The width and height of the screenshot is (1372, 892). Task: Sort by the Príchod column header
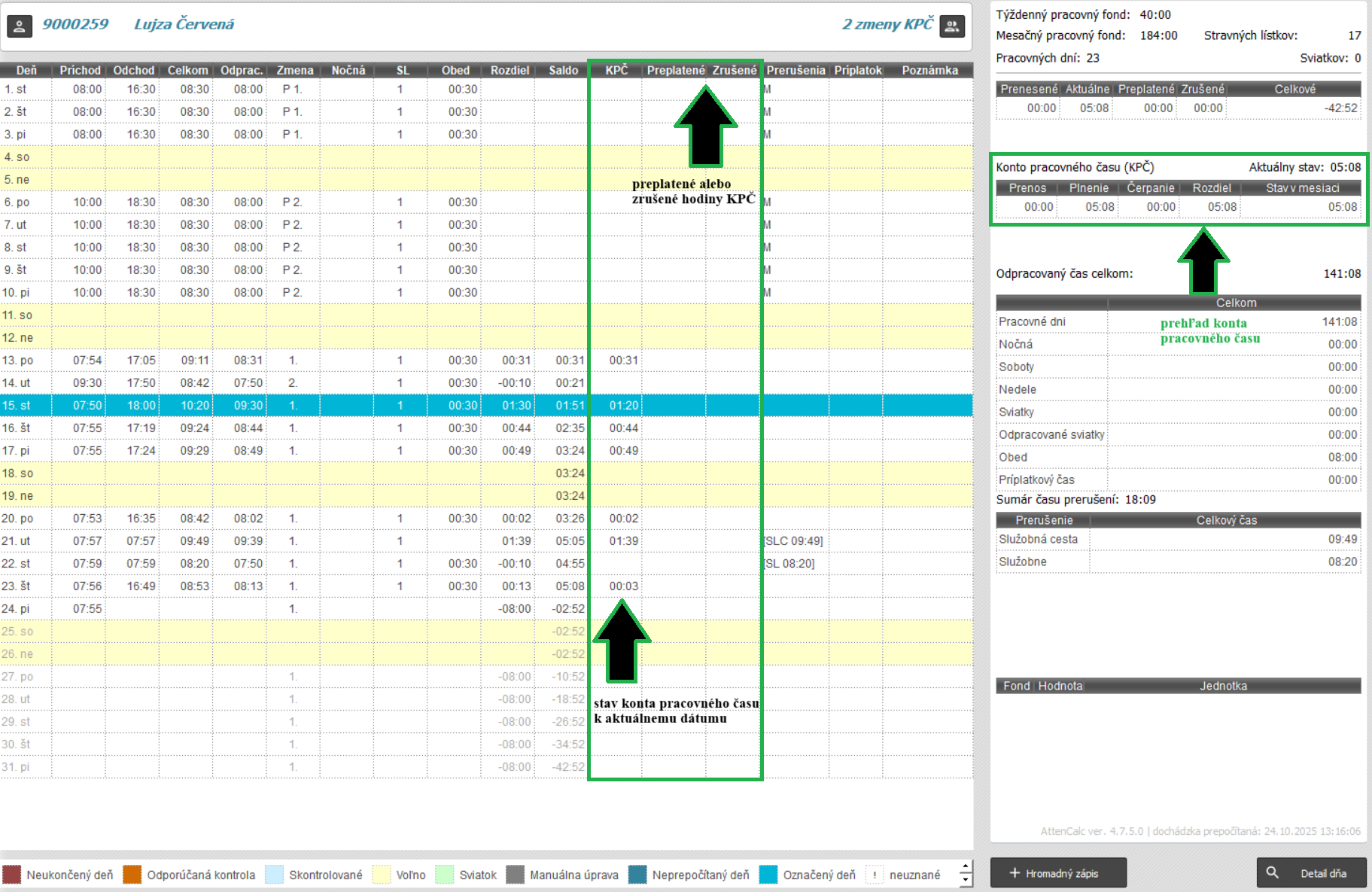[x=80, y=70]
